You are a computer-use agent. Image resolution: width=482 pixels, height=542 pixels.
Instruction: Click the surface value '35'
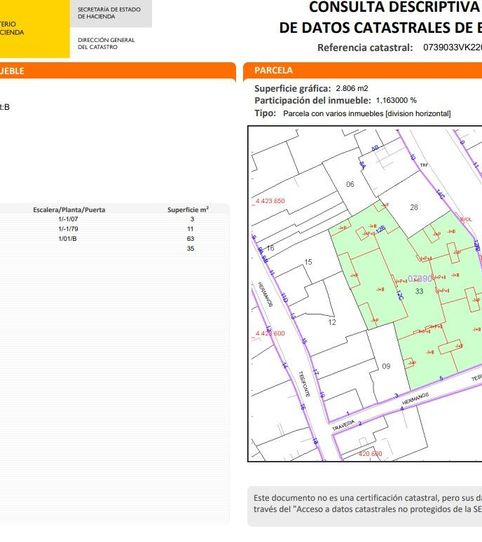[x=190, y=248]
